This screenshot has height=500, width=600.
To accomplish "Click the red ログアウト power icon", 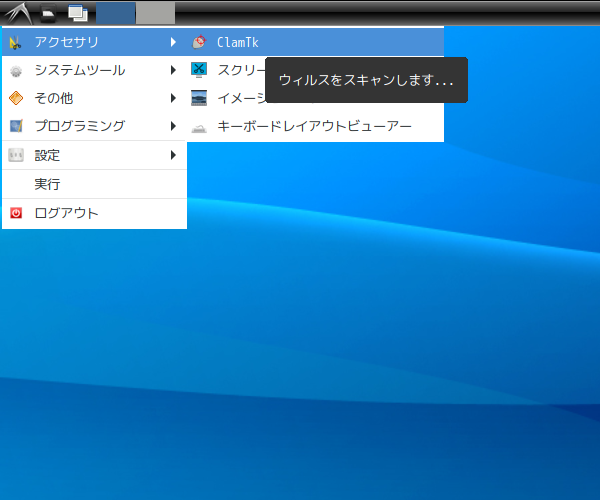I will (16, 213).
